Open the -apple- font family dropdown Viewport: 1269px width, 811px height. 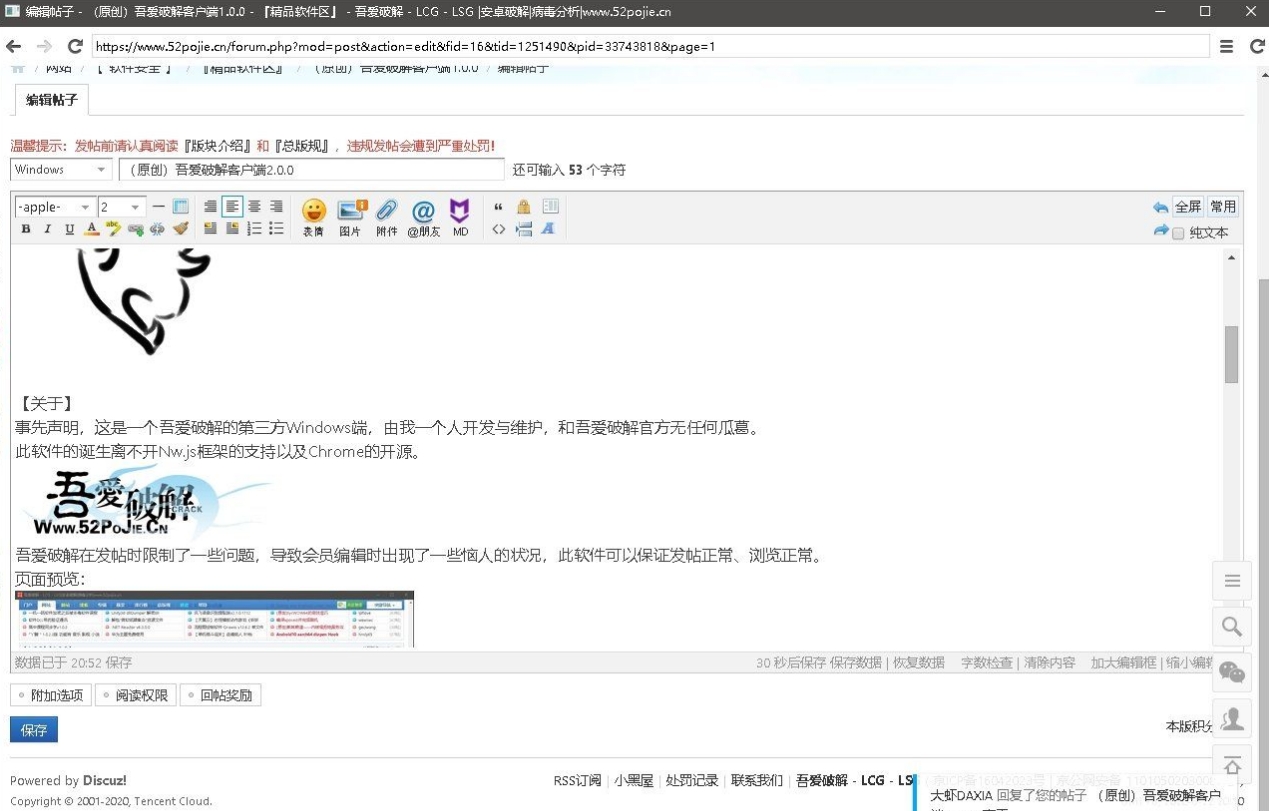pos(55,207)
